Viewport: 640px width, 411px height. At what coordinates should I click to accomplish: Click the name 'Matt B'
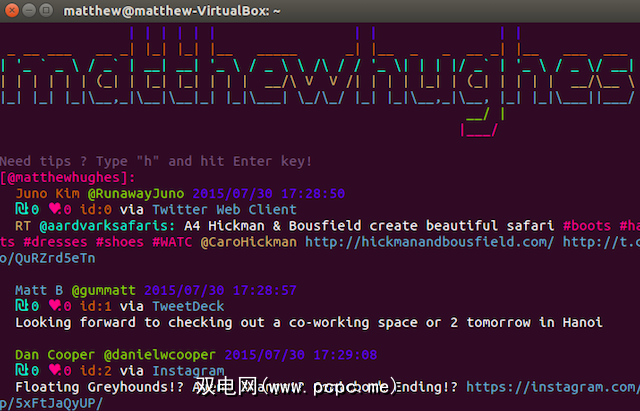coord(39,290)
